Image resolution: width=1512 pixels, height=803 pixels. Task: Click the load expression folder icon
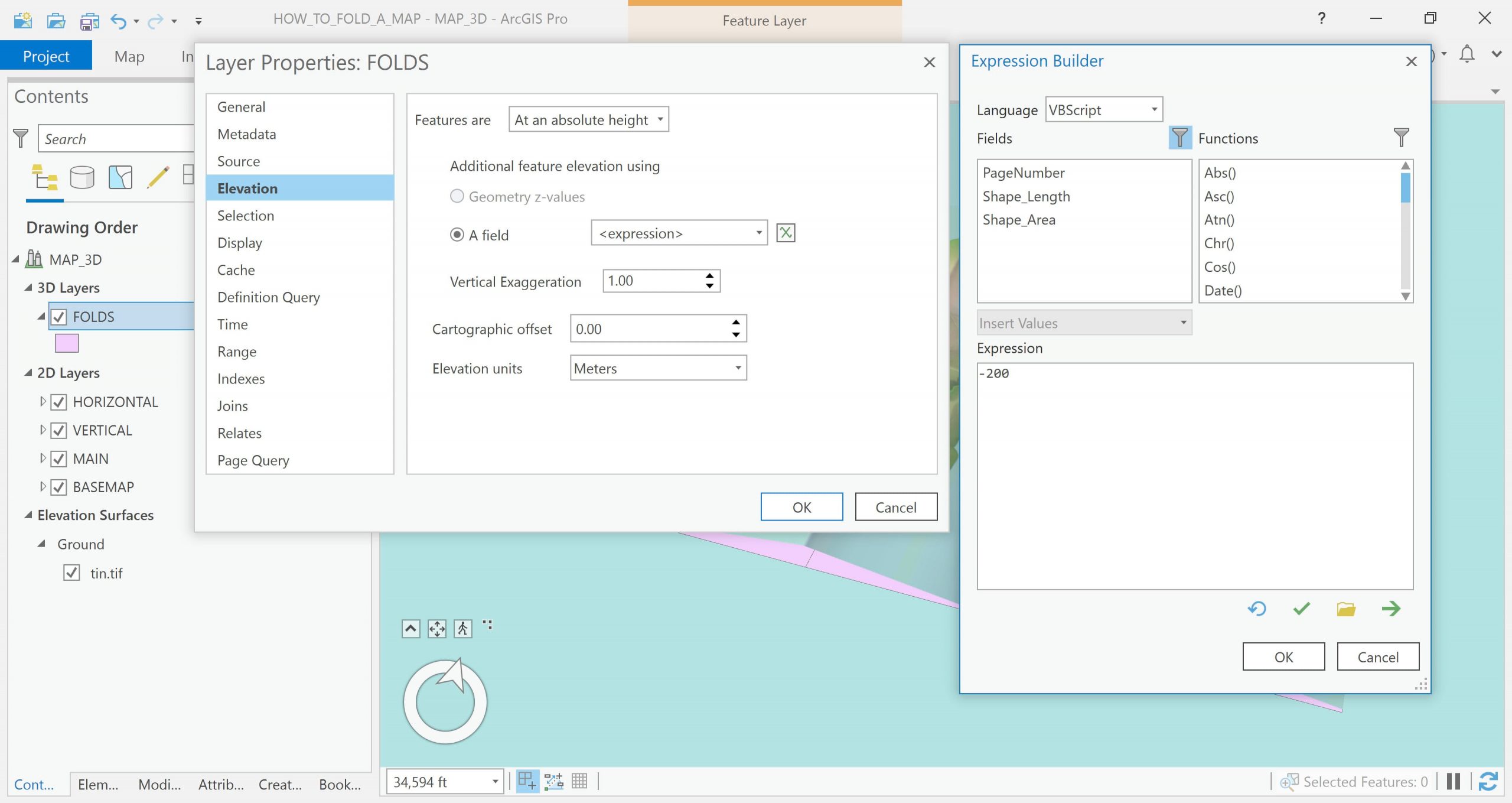[1346, 609]
